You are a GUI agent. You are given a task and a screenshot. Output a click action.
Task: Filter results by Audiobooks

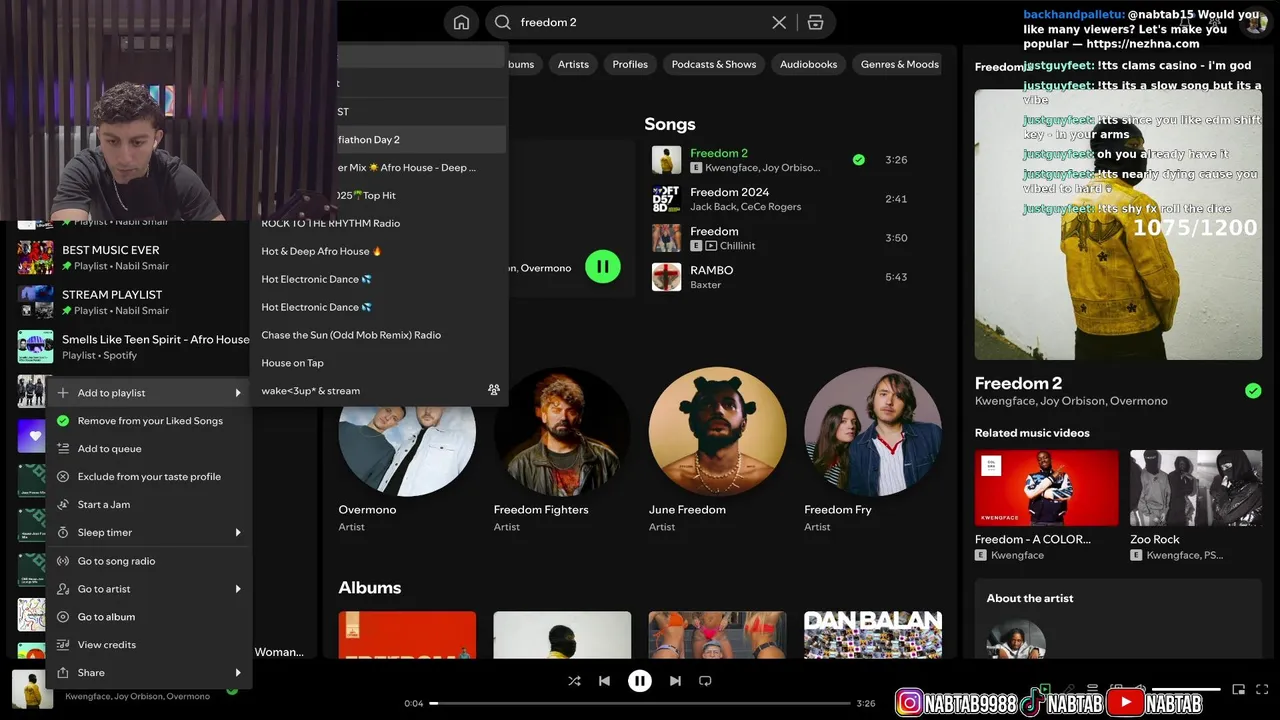click(x=808, y=64)
